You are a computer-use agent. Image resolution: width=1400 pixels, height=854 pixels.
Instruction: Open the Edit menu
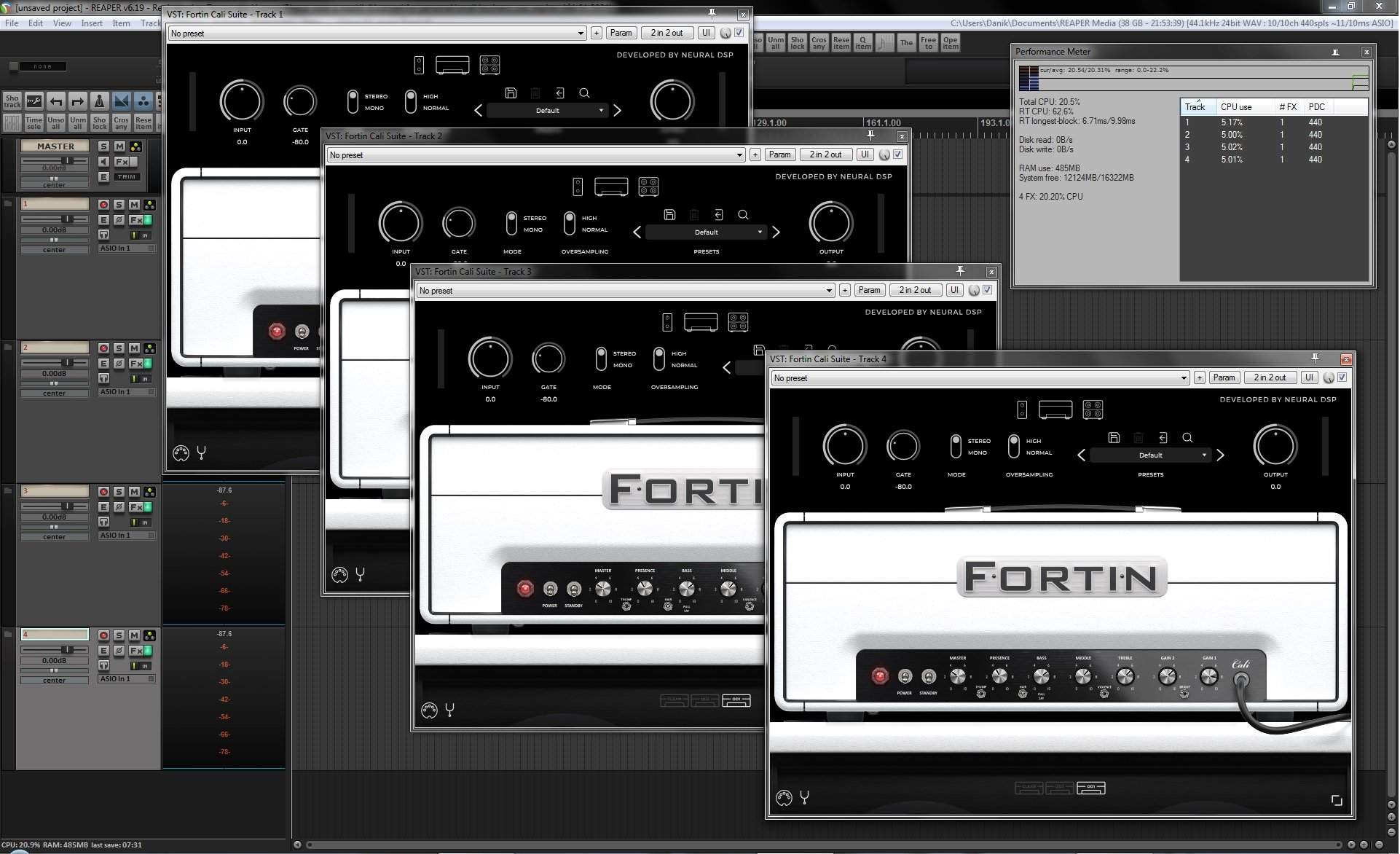coord(36,23)
